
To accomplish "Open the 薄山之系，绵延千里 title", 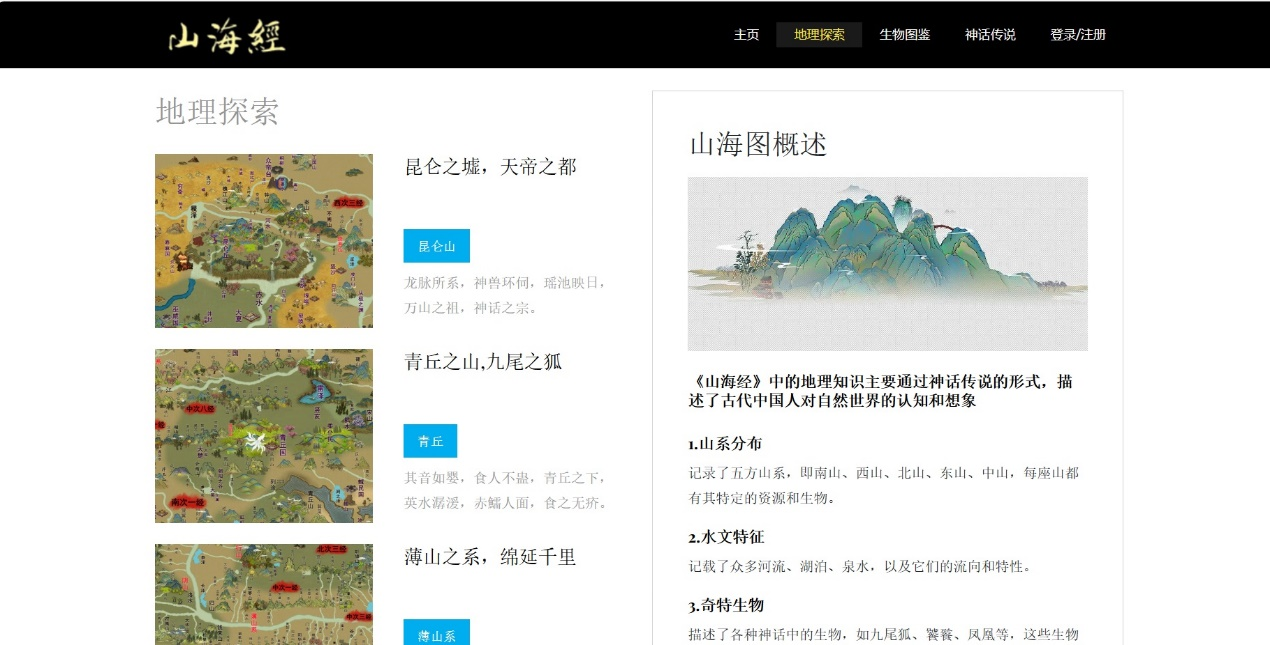I will 490,557.
